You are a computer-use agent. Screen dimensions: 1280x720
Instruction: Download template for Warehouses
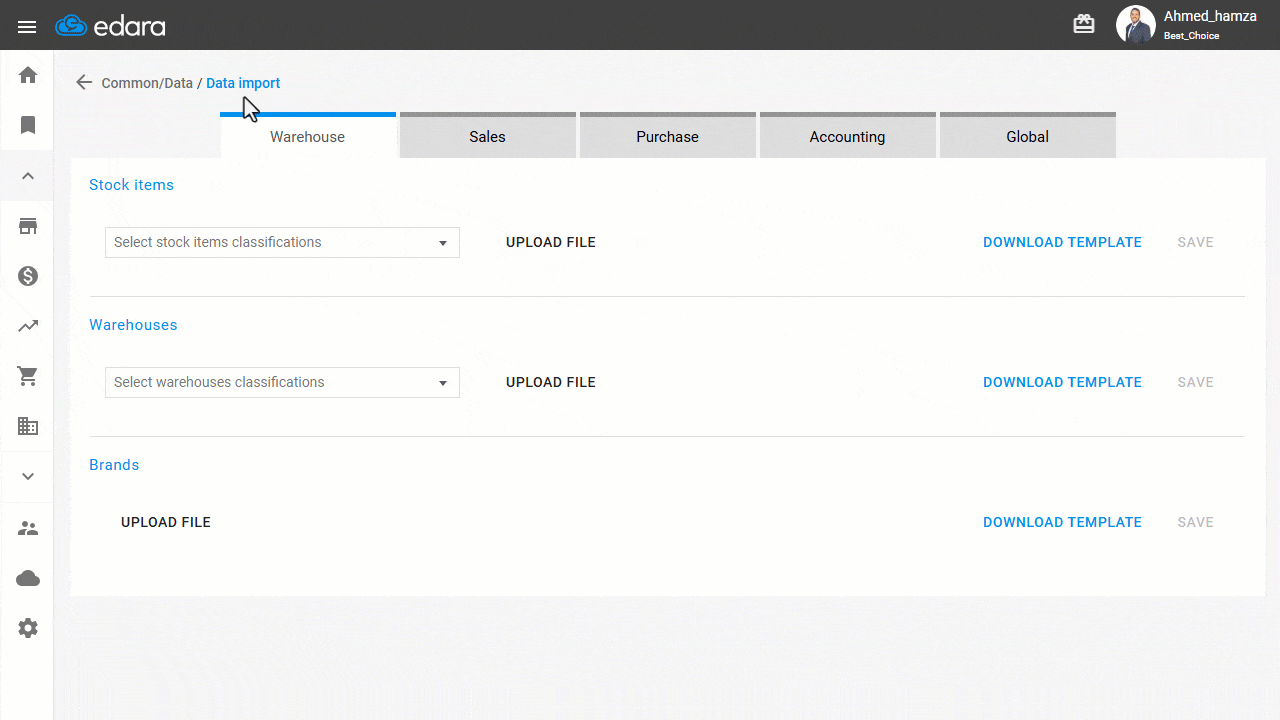pos(1062,382)
